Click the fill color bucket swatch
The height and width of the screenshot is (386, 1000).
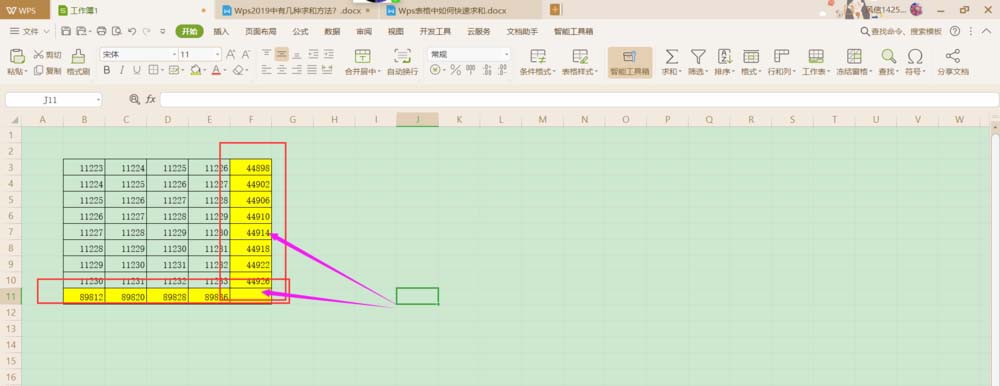196,70
